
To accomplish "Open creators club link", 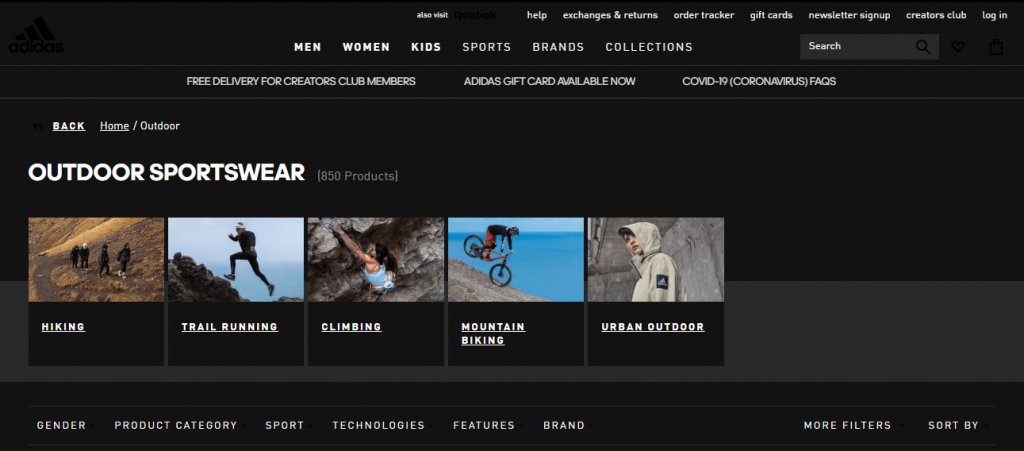I will (x=936, y=15).
